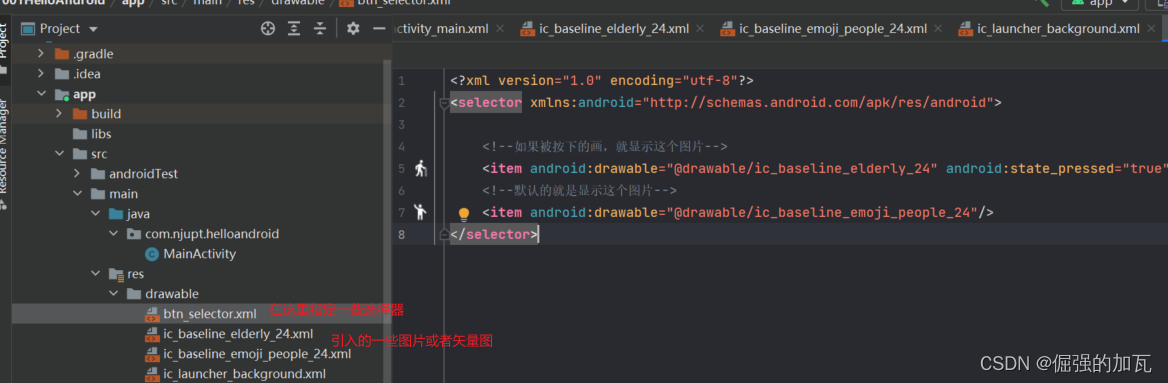Expand the build folder
The image size is (1168, 383).
(59, 114)
